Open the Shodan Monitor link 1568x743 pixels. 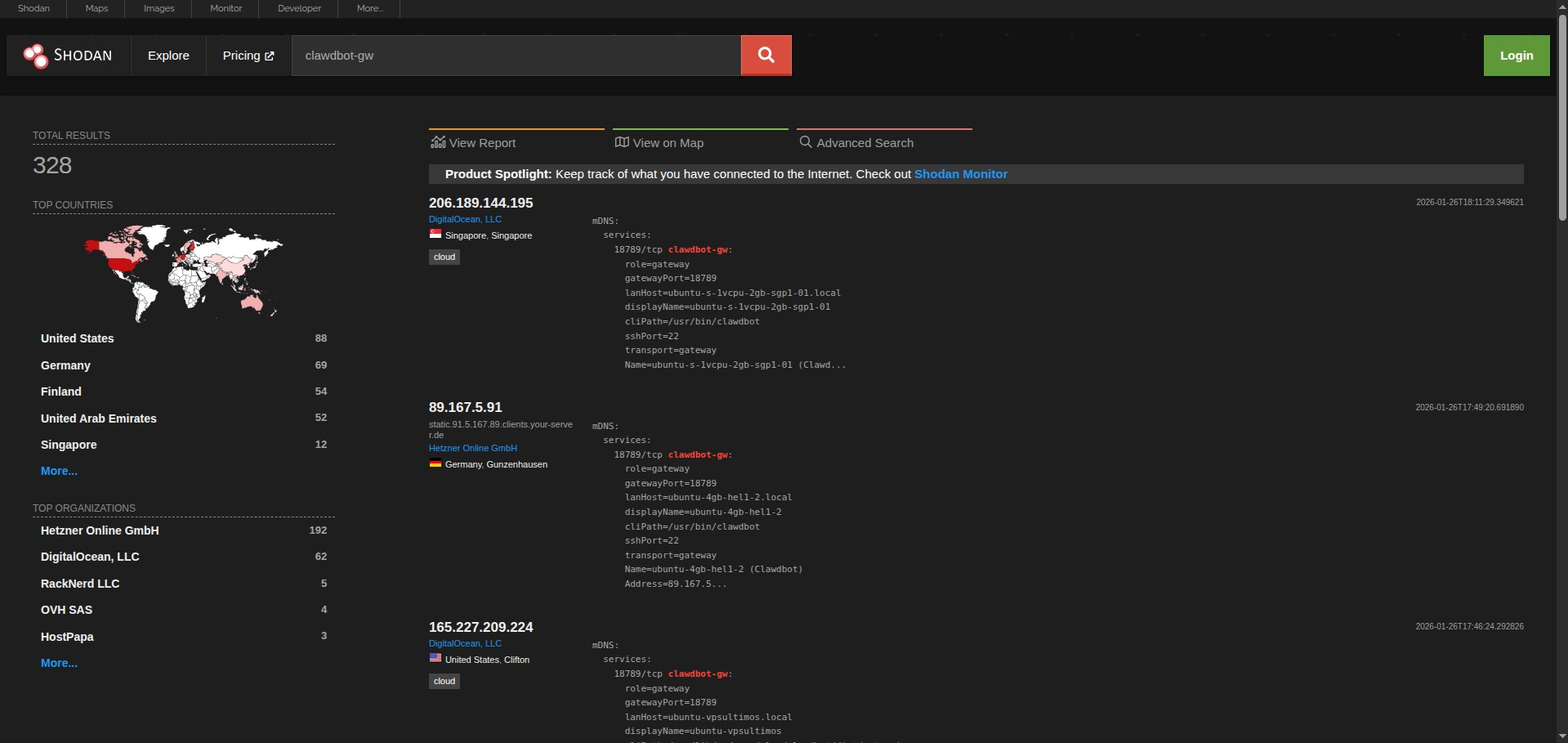point(960,174)
